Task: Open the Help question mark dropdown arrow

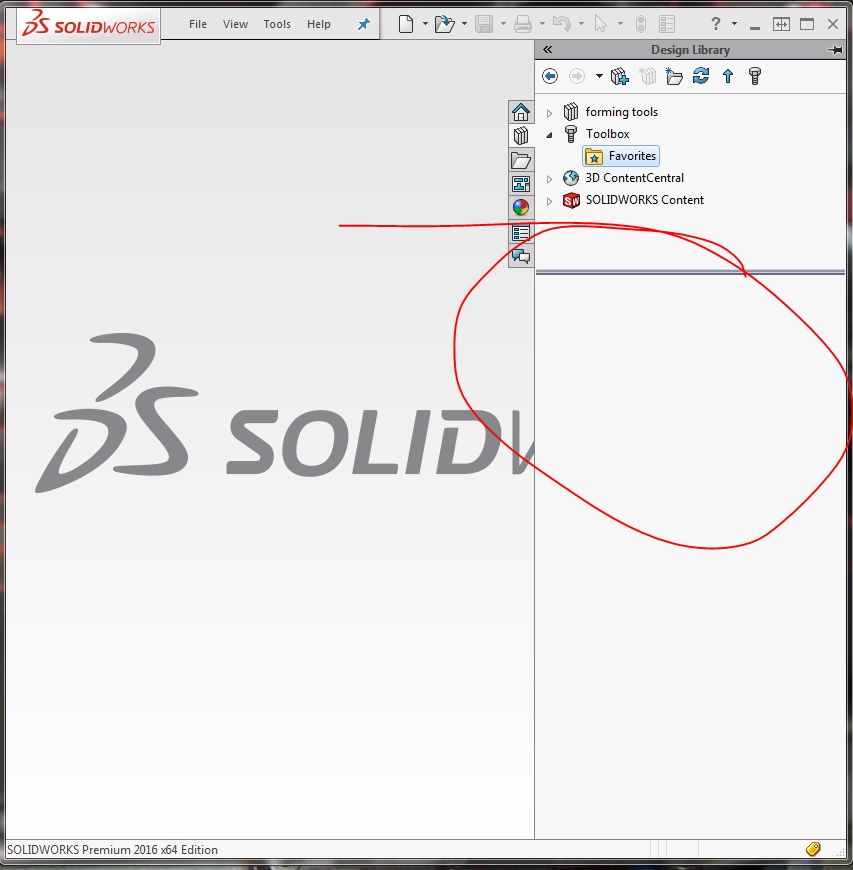Action: pyautogui.click(x=734, y=24)
